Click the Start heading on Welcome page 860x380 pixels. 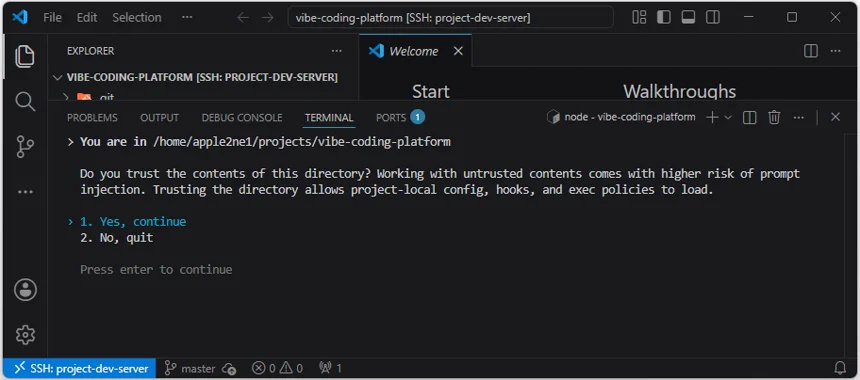click(x=431, y=91)
